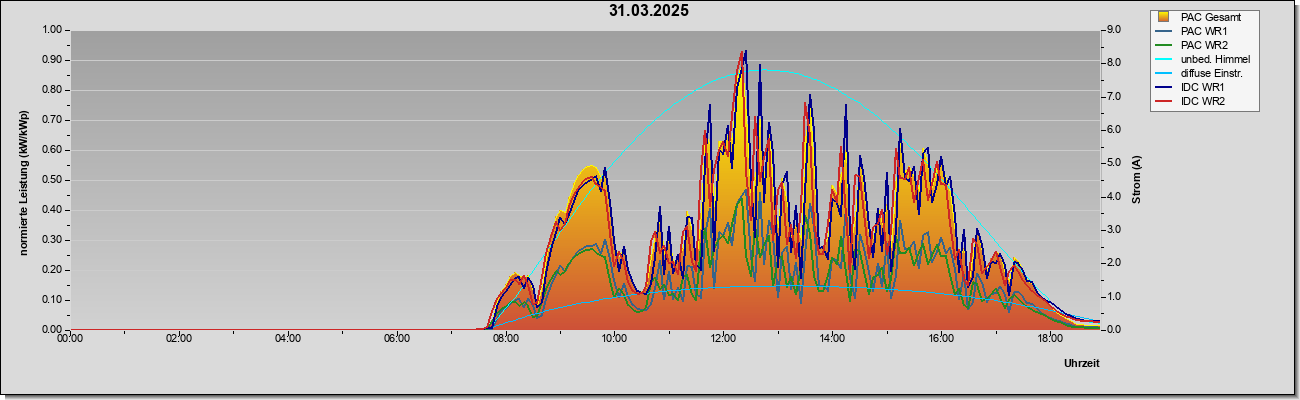Click the 18:00 time axis label
The height and width of the screenshot is (400, 1300).
click(1050, 339)
